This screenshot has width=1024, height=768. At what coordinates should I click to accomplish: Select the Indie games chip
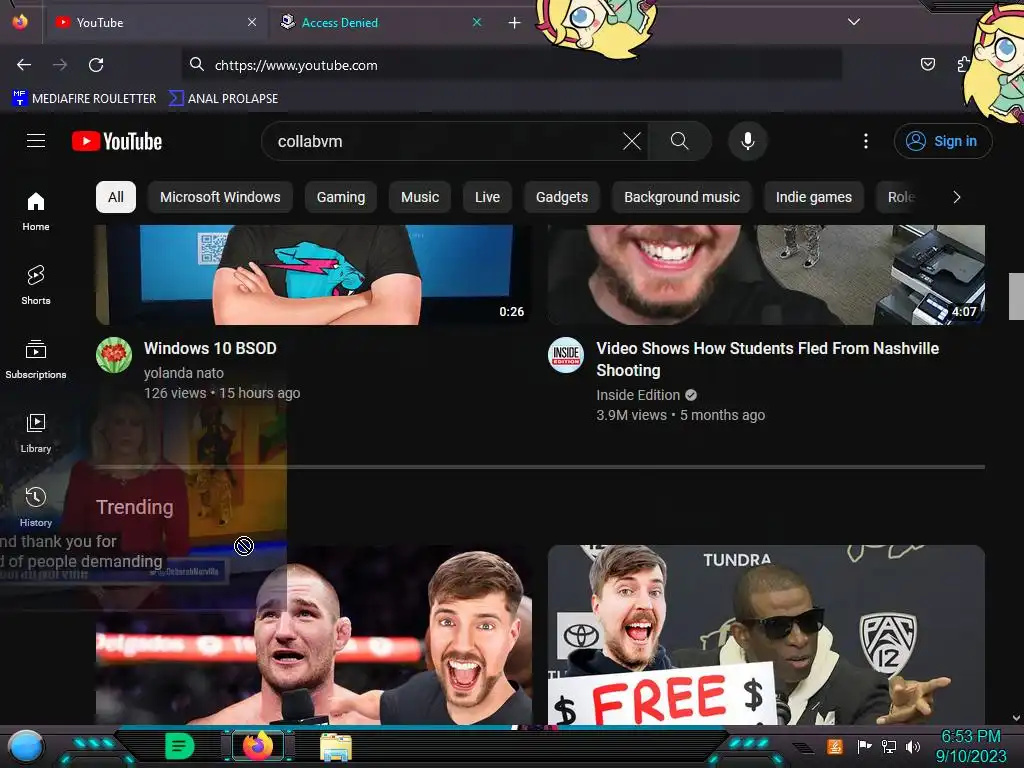click(814, 197)
